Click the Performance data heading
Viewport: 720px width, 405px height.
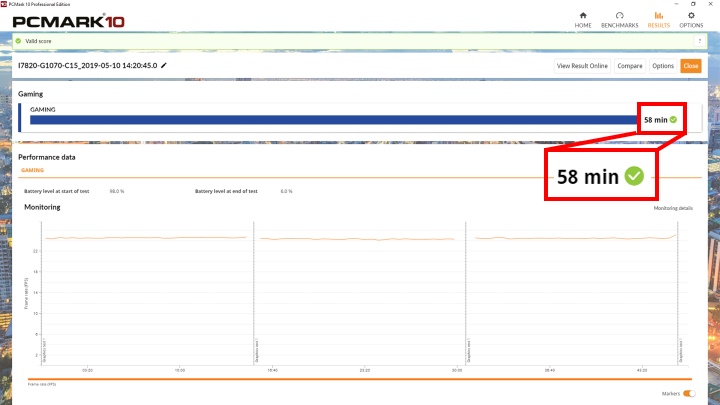(46, 157)
